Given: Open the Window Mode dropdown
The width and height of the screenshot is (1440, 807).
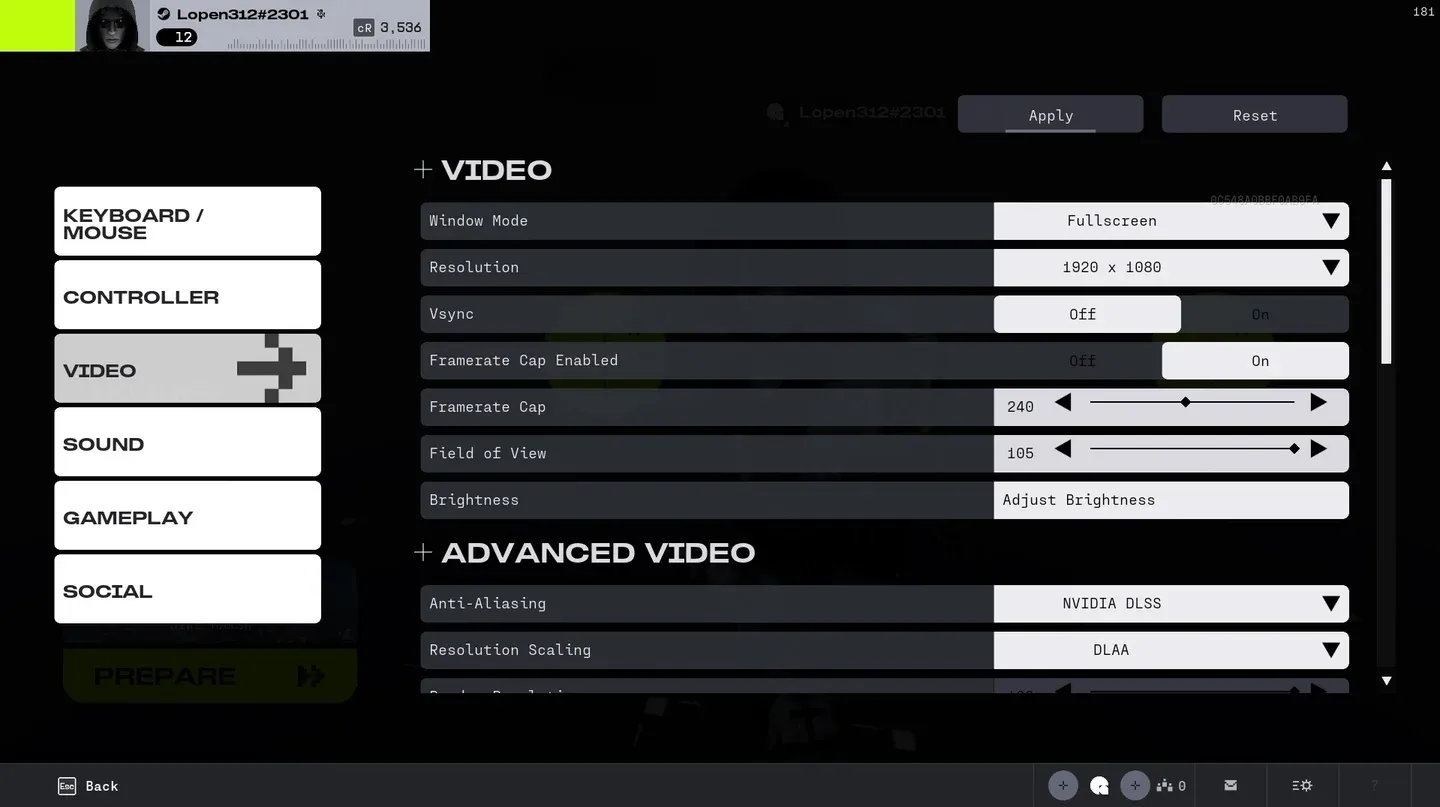Looking at the screenshot, I should pyautogui.click(x=1170, y=221).
